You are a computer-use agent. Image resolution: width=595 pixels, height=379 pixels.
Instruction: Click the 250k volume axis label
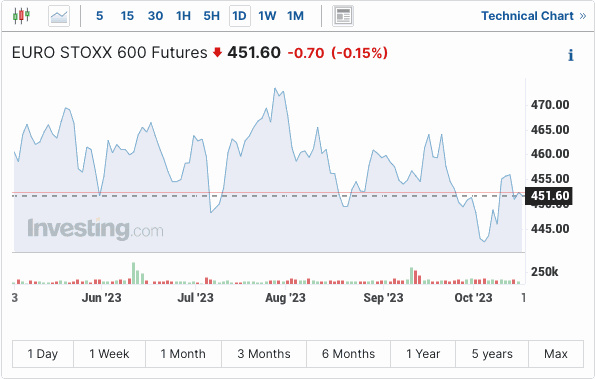[545, 272]
